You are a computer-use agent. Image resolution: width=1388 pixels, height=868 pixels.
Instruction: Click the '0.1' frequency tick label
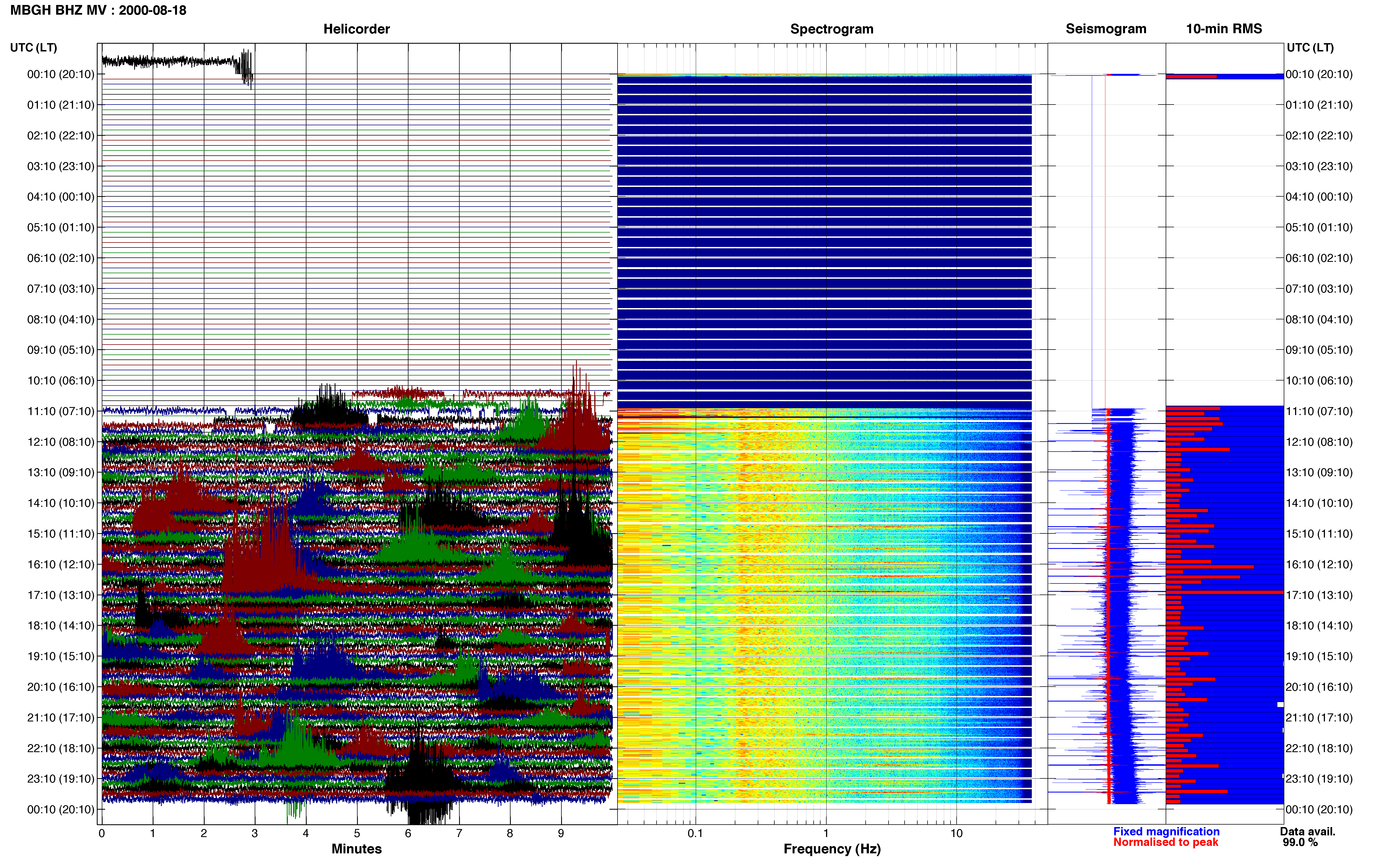695,833
